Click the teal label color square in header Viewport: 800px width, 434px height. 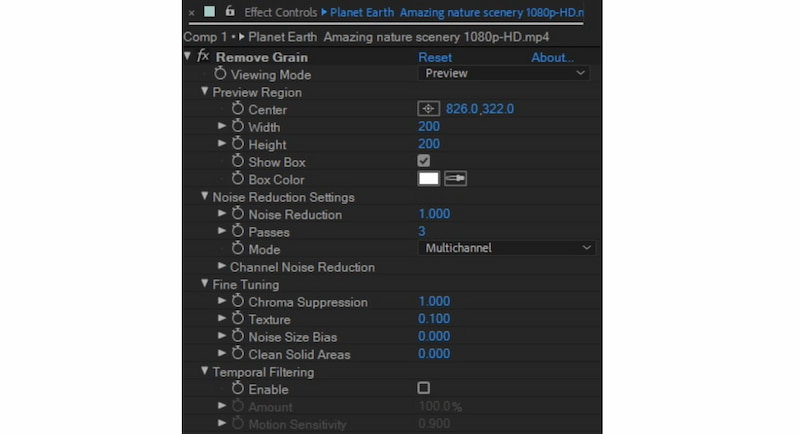[209, 12]
